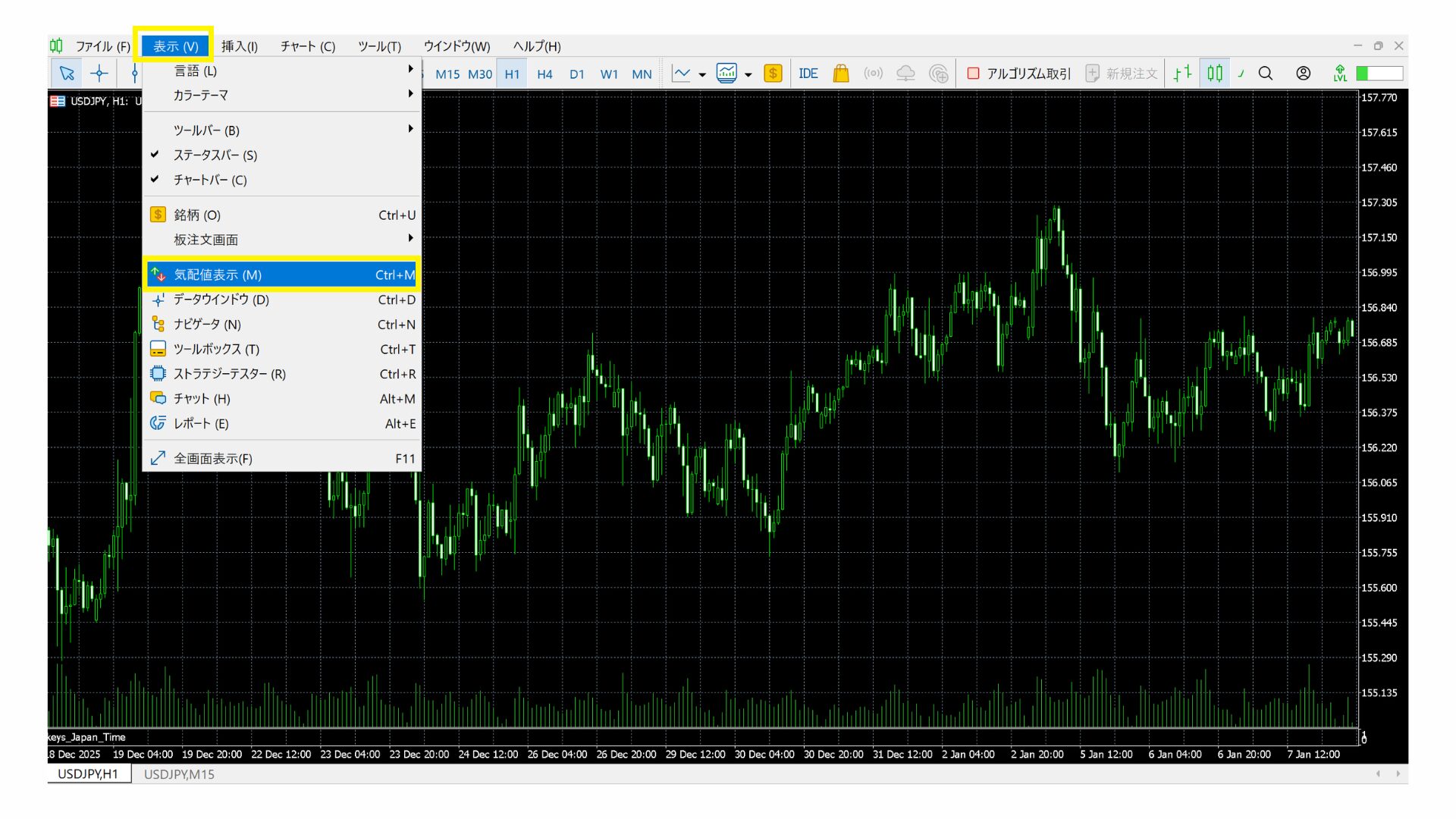Viewport: 1456px width, 819px height.
Task: Click the crosshair cursor tool
Action: coord(99,74)
